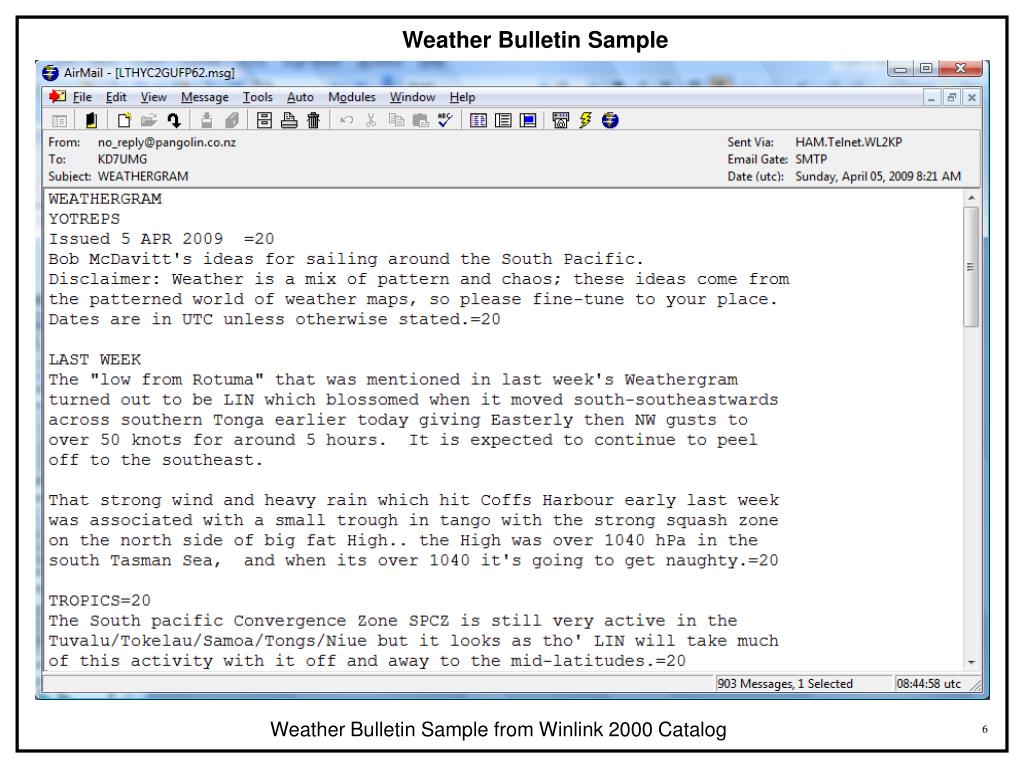Open the Window menu
The height and width of the screenshot is (768, 1024).
pos(412,97)
